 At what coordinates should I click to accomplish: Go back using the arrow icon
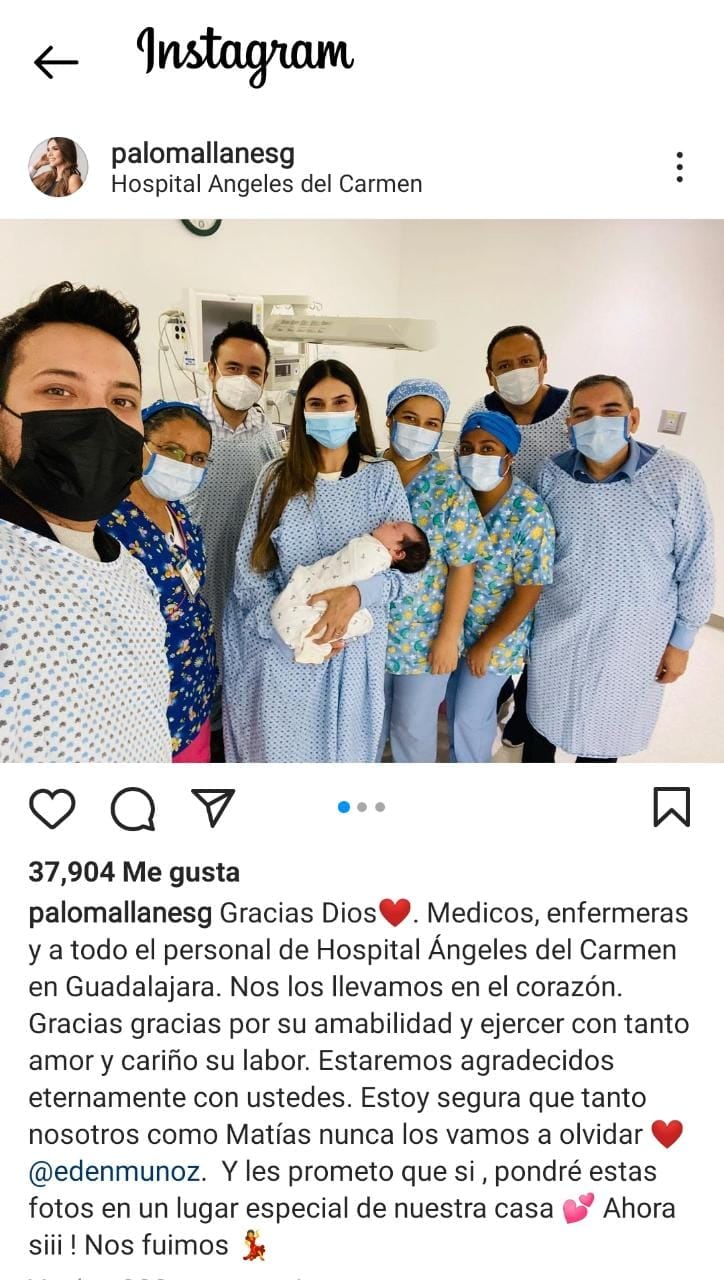[x=55, y=62]
